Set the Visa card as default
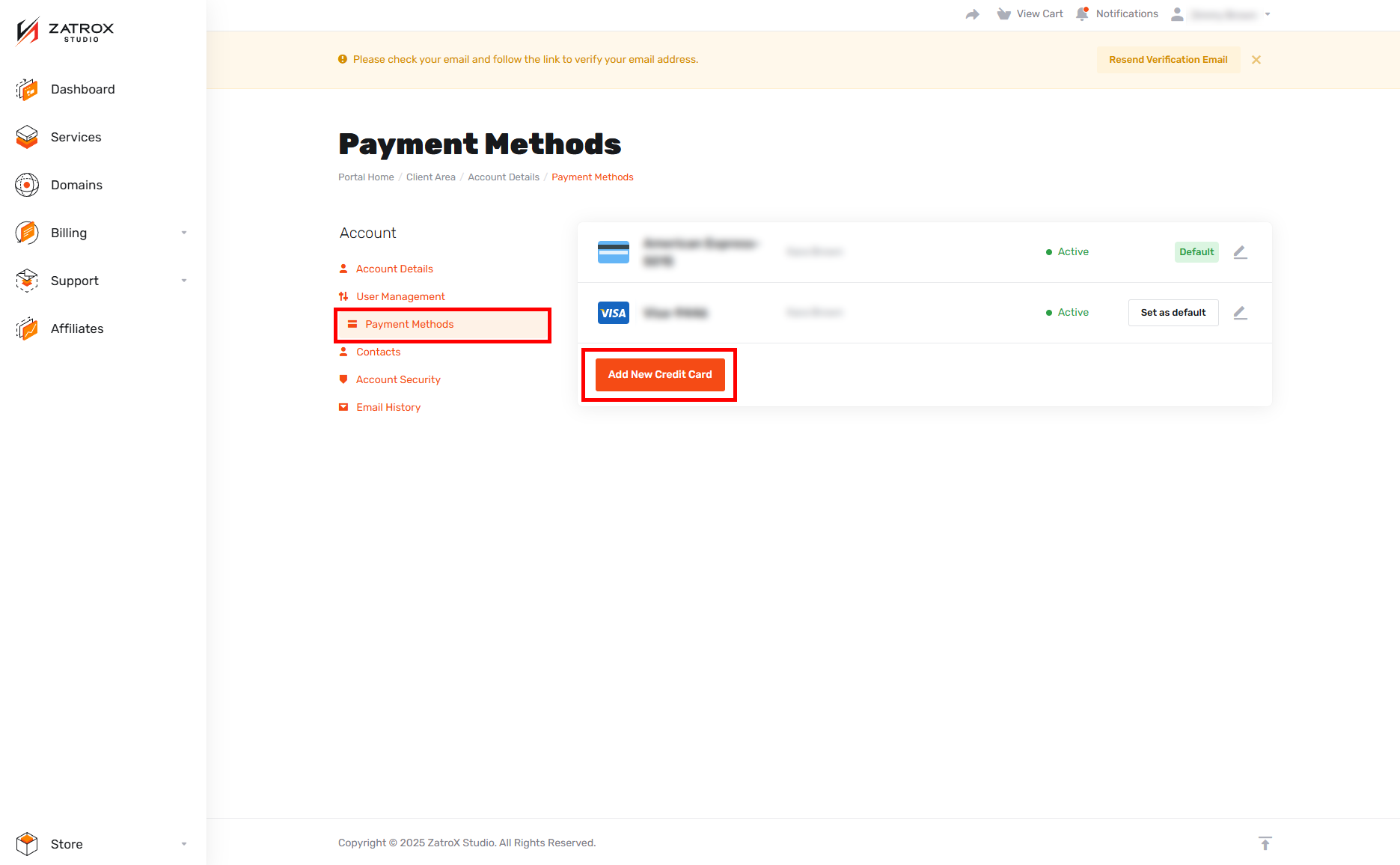This screenshot has width=1400, height=865. [x=1173, y=313]
